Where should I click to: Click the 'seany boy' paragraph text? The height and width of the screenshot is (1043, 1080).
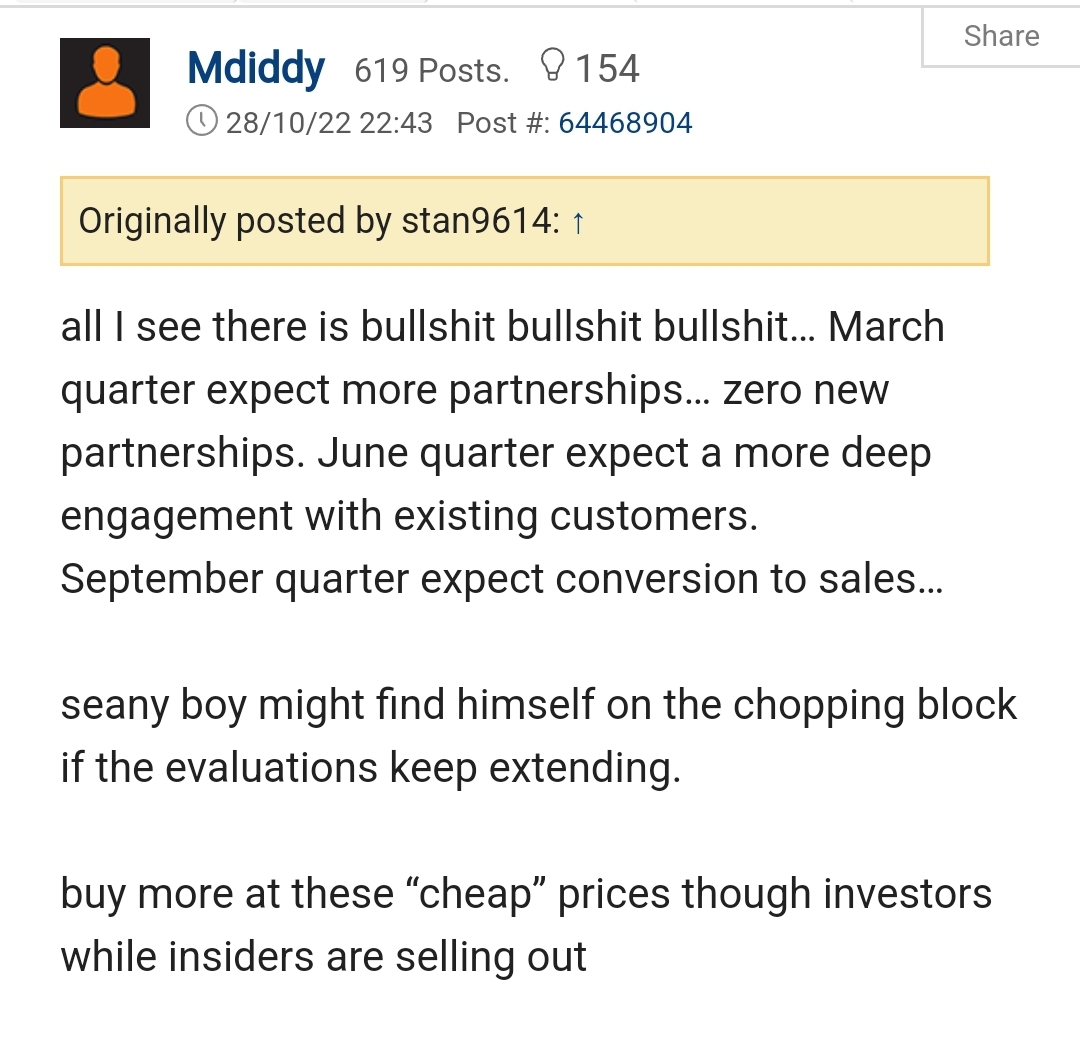(539, 736)
